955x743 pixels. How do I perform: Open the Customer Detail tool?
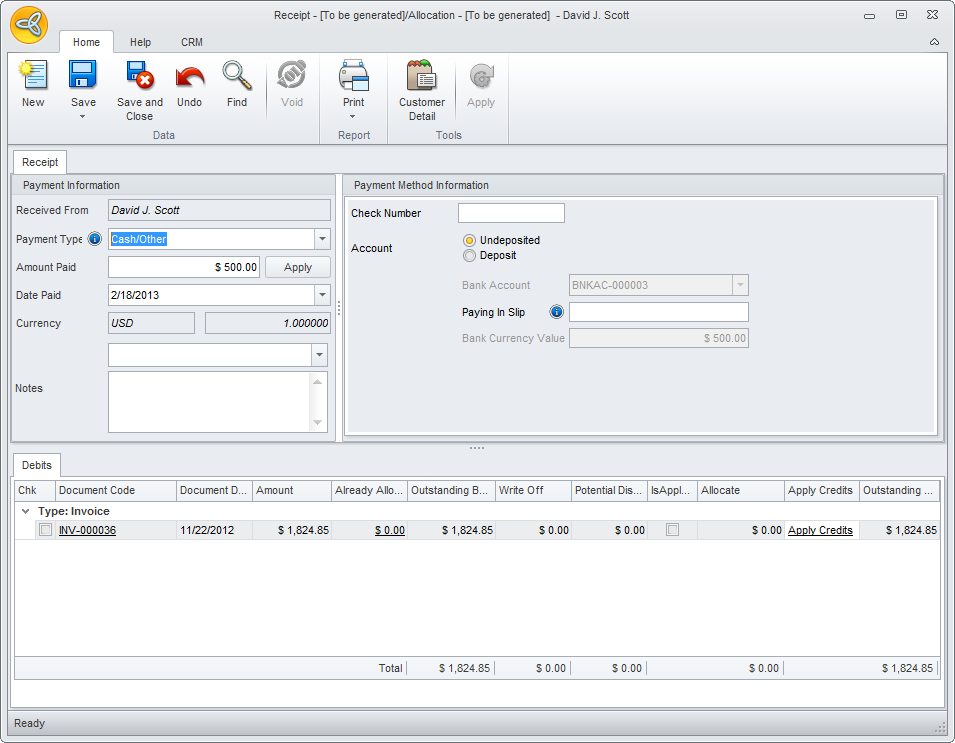pyautogui.click(x=422, y=77)
